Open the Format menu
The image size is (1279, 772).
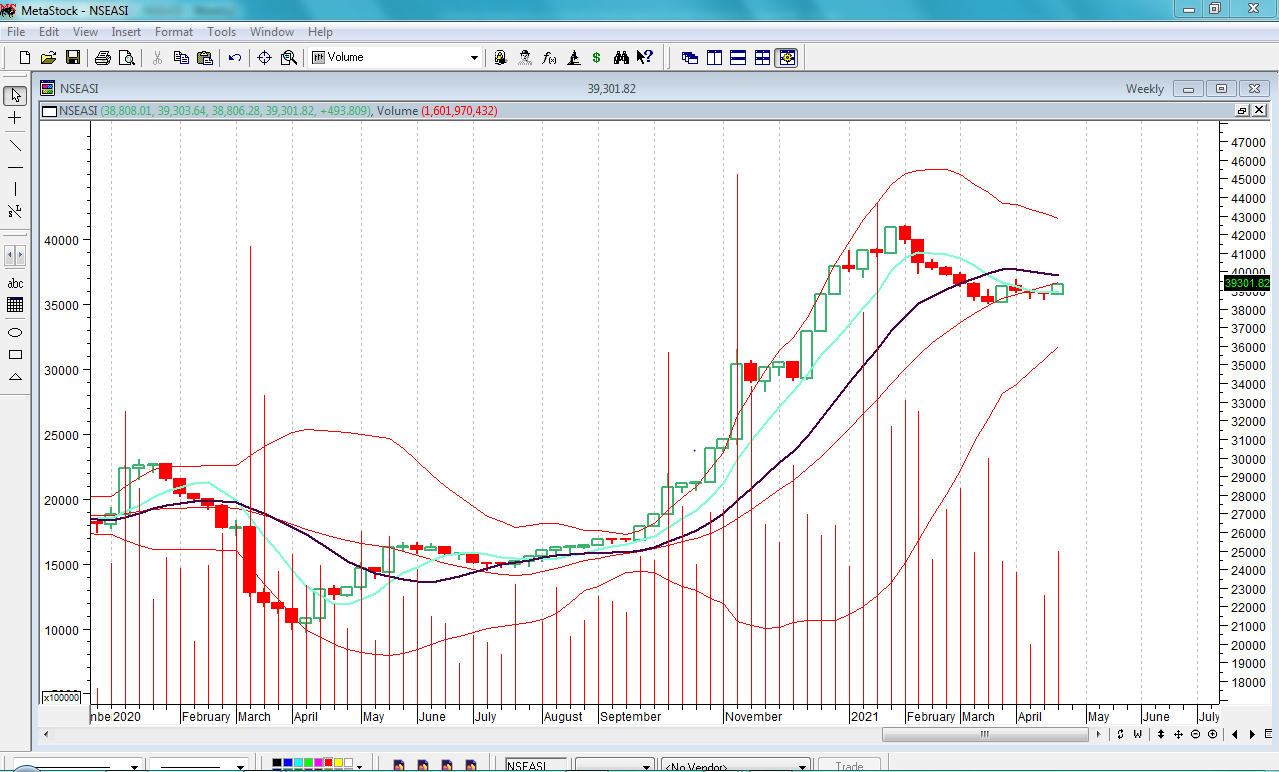(174, 32)
